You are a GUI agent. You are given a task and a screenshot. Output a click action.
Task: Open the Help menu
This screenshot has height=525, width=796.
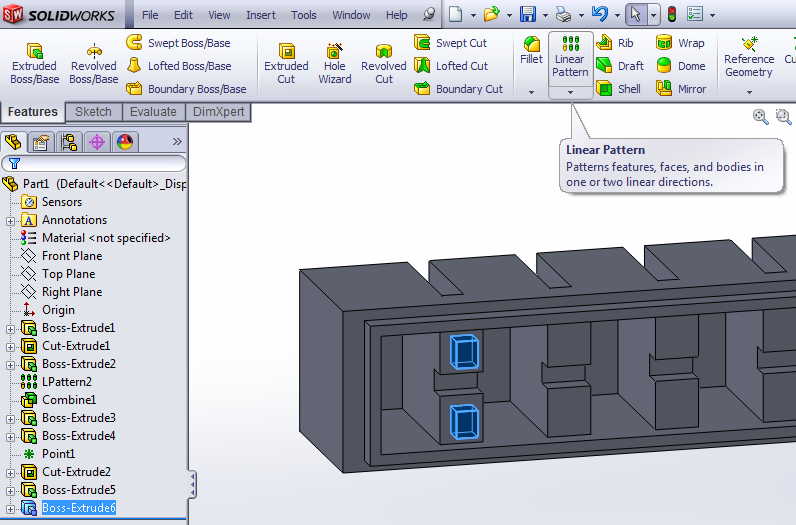coord(396,15)
